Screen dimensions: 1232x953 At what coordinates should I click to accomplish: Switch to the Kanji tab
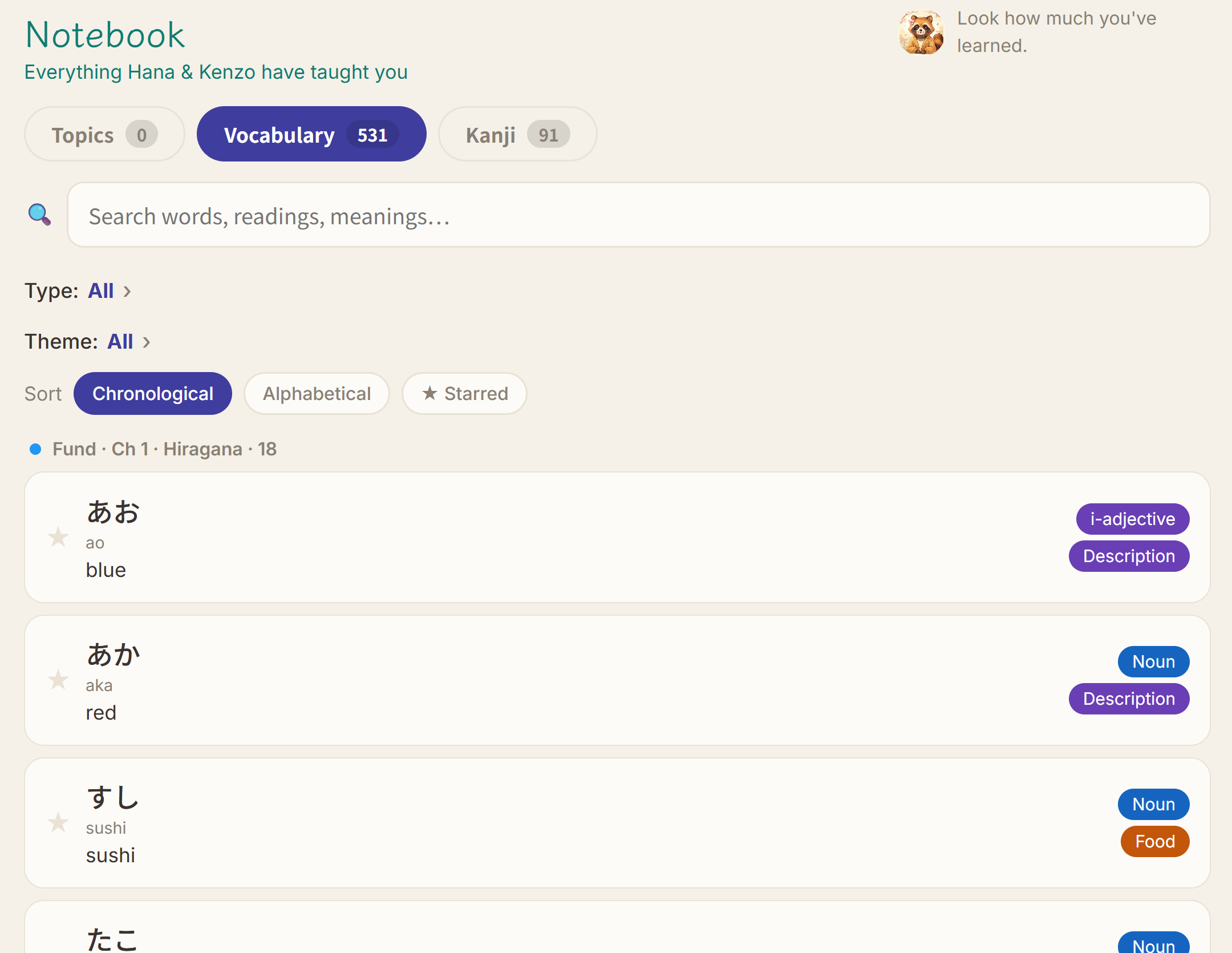(517, 134)
